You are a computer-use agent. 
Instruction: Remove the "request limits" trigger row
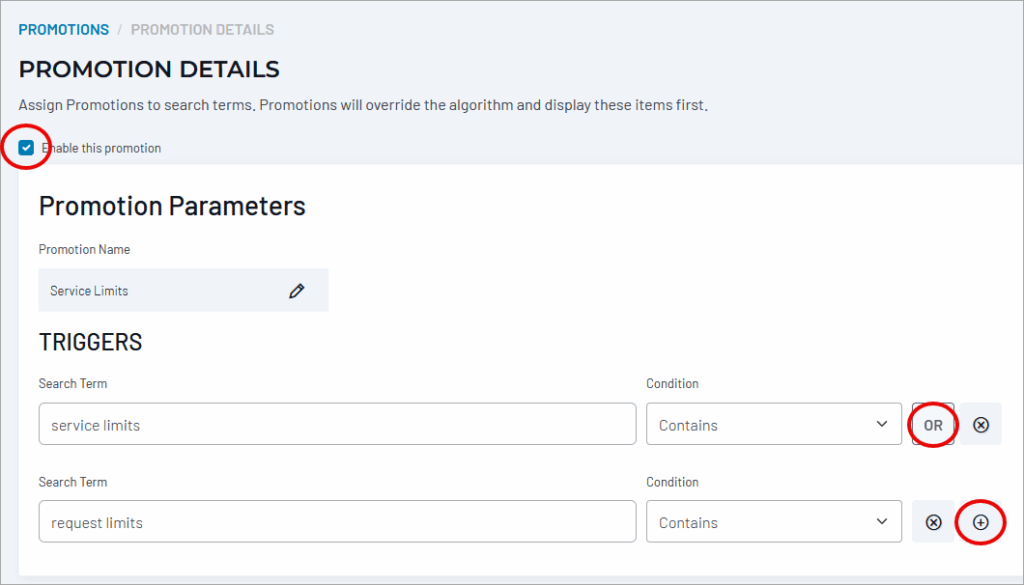pos(933,522)
